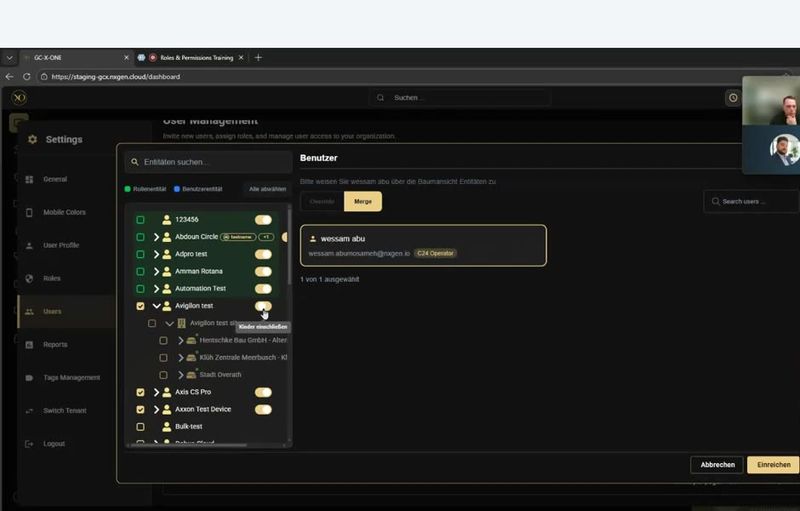The width and height of the screenshot is (800, 511).
Task: Click the browser back arrow
Action: pos(9,76)
